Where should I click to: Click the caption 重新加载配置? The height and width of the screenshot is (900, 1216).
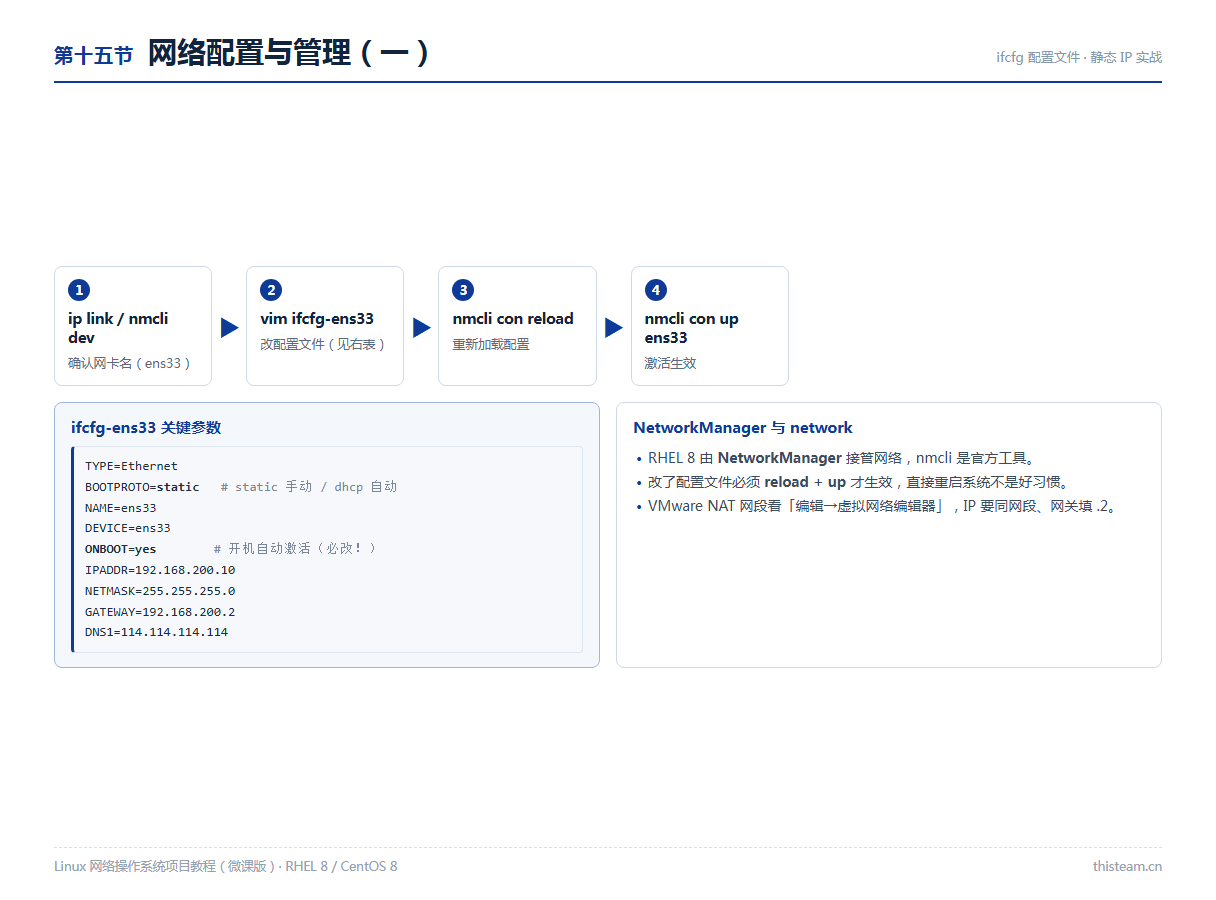click(491, 344)
